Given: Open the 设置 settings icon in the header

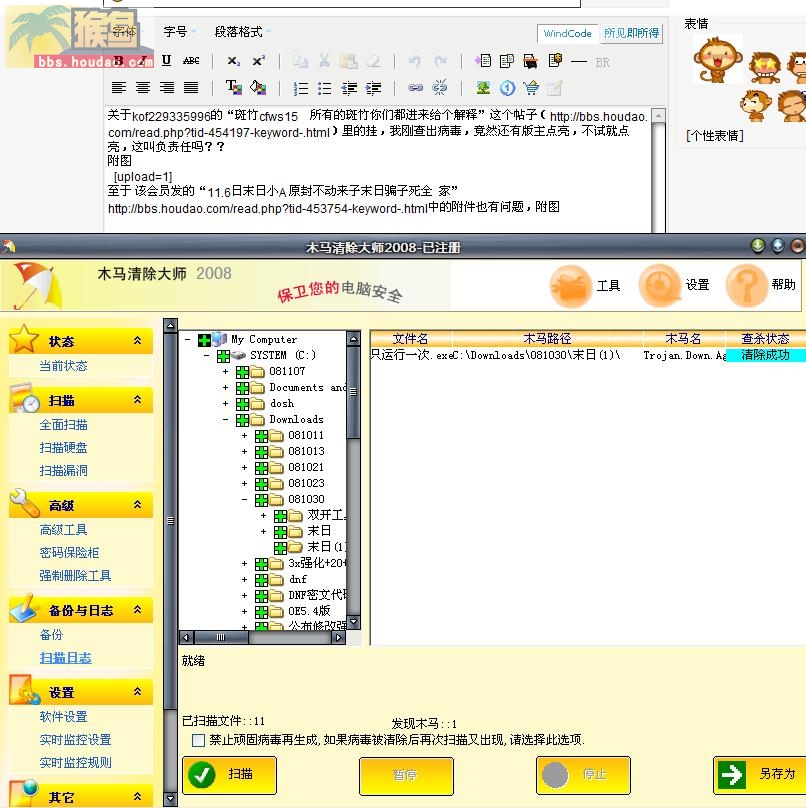Looking at the screenshot, I should 660,285.
